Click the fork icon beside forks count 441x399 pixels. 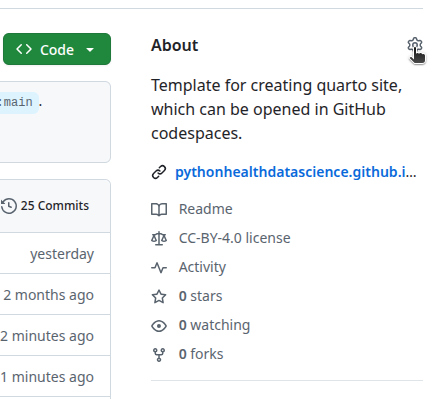click(x=159, y=355)
